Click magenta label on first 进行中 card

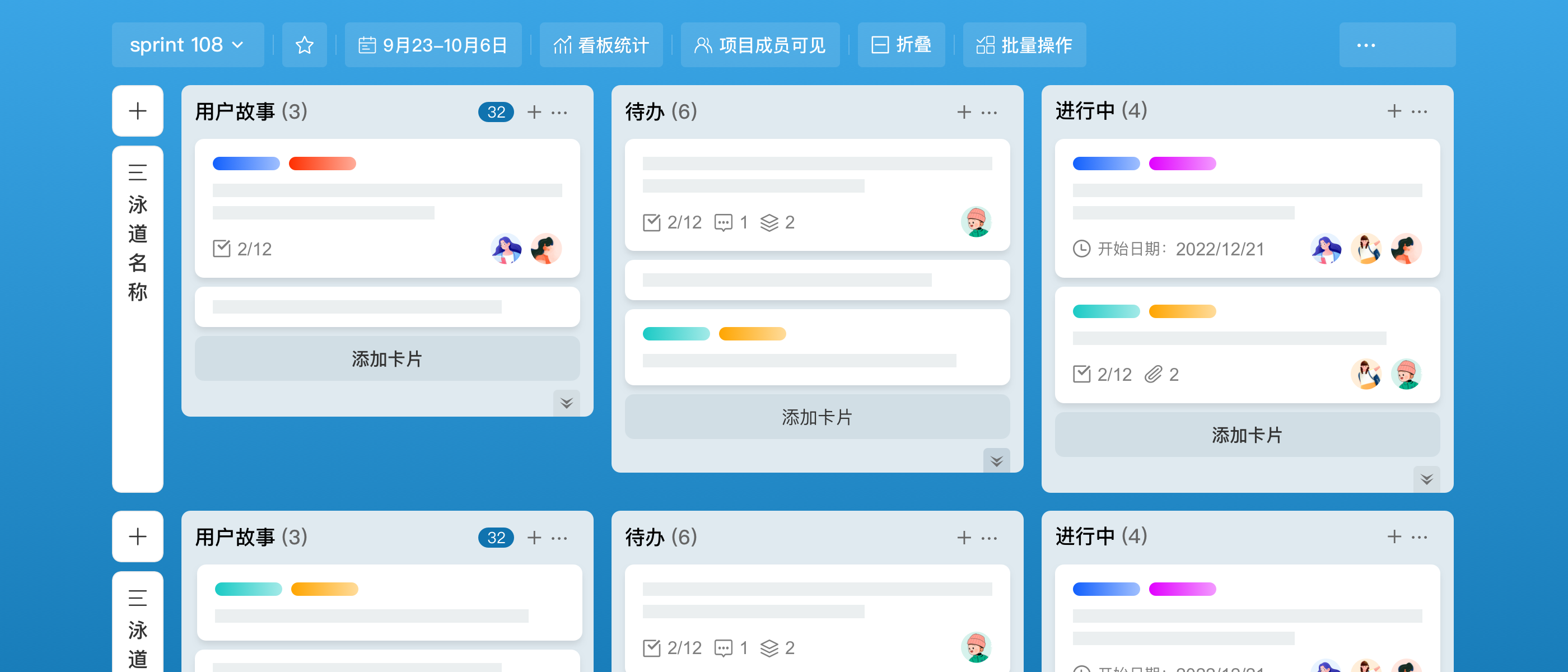click(x=1182, y=163)
